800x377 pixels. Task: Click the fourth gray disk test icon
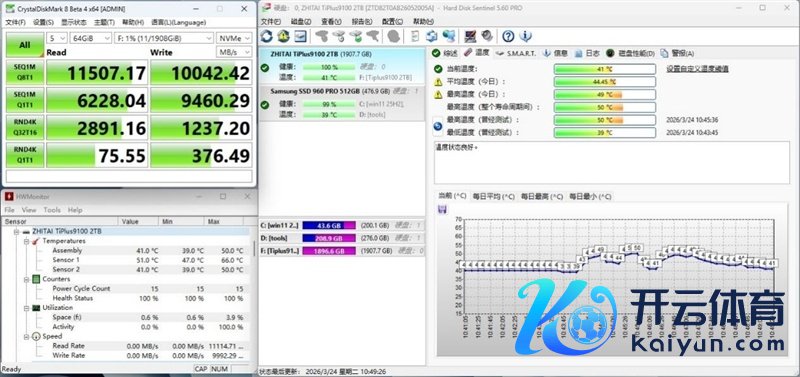pos(373,36)
